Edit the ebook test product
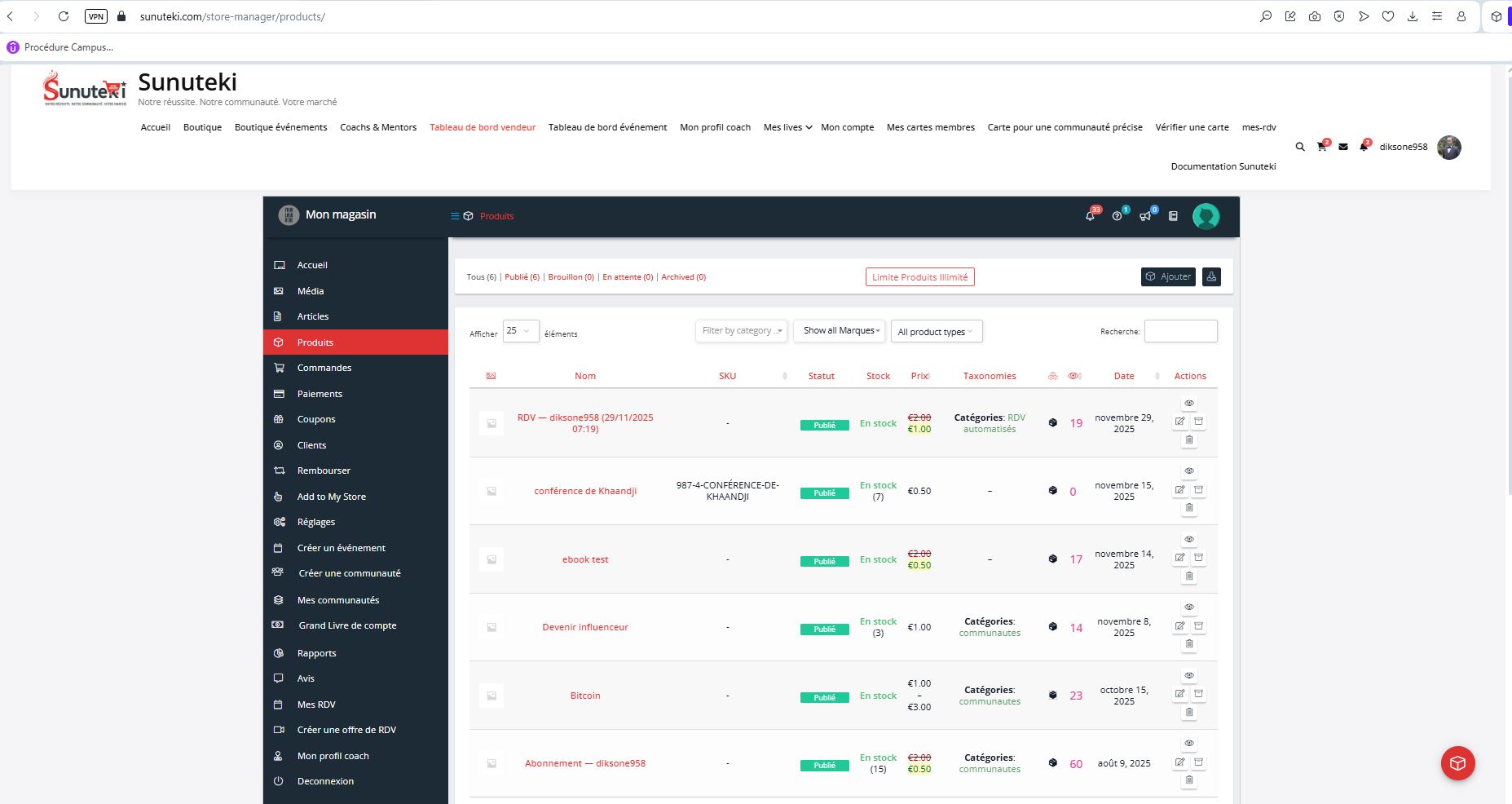This screenshot has width=1512, height=804. pyautogui.click(x=1179, y=558)
